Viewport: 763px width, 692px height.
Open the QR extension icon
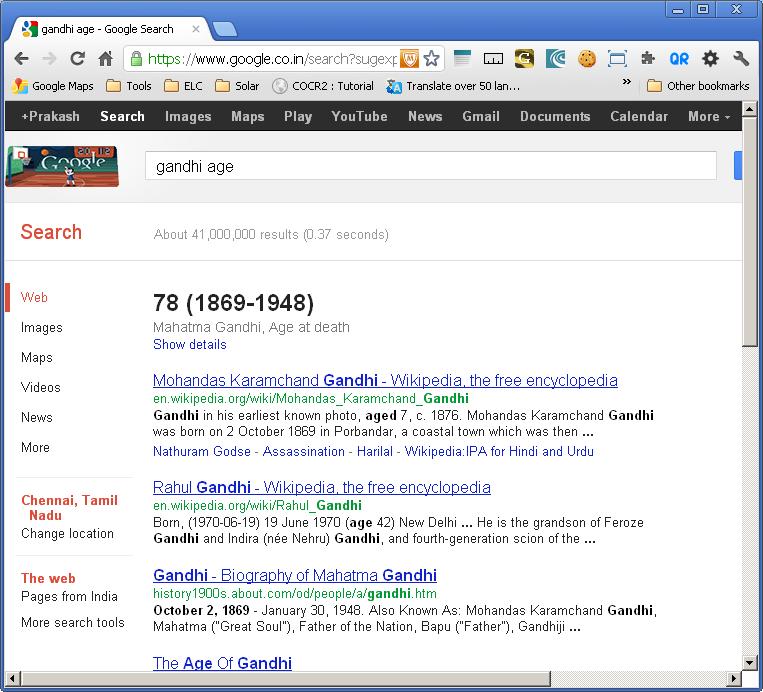(679, 59)
